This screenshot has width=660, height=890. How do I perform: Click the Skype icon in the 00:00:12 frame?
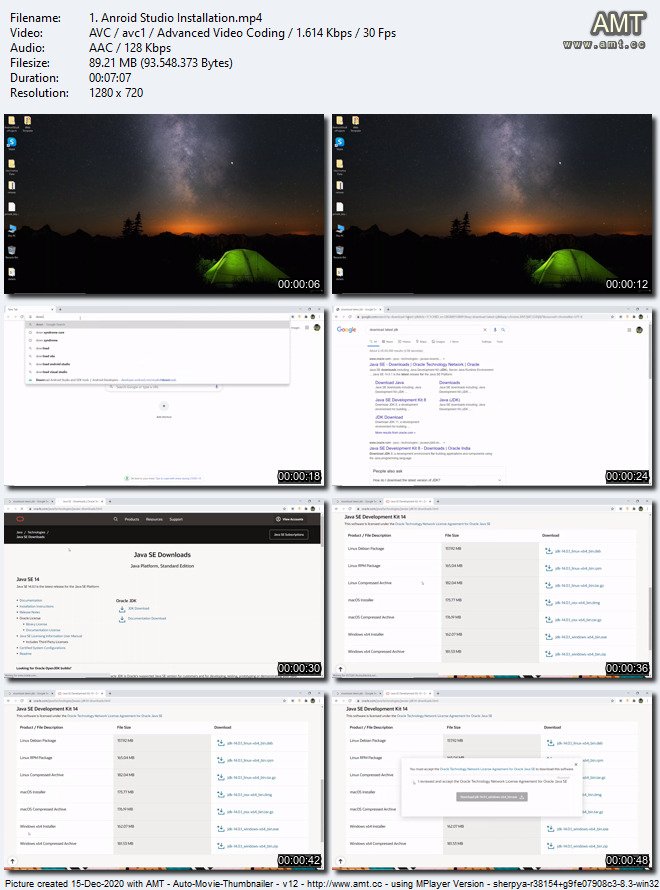339,142
